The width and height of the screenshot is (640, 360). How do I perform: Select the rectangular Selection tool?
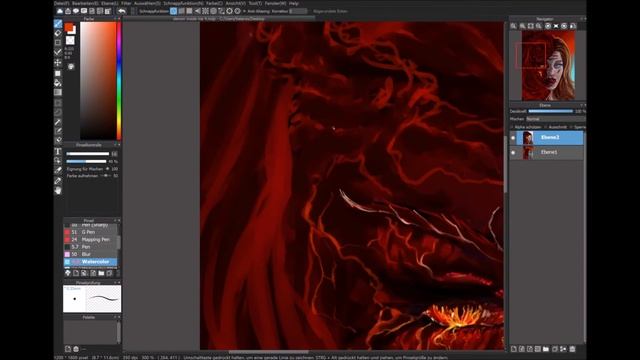click(58, 102)
